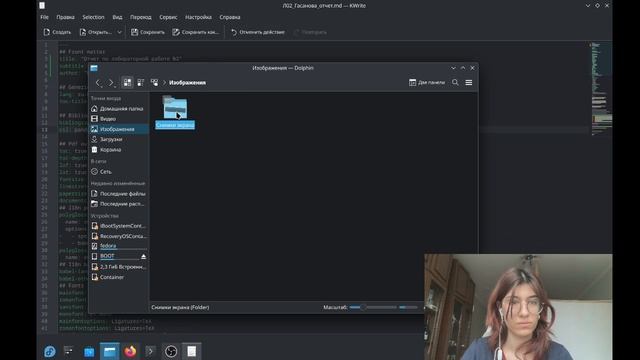Adjust Dolphin zoom (Масштаб) slider
The width and height of the screenshot is (640, 360).
coord(373,307)
